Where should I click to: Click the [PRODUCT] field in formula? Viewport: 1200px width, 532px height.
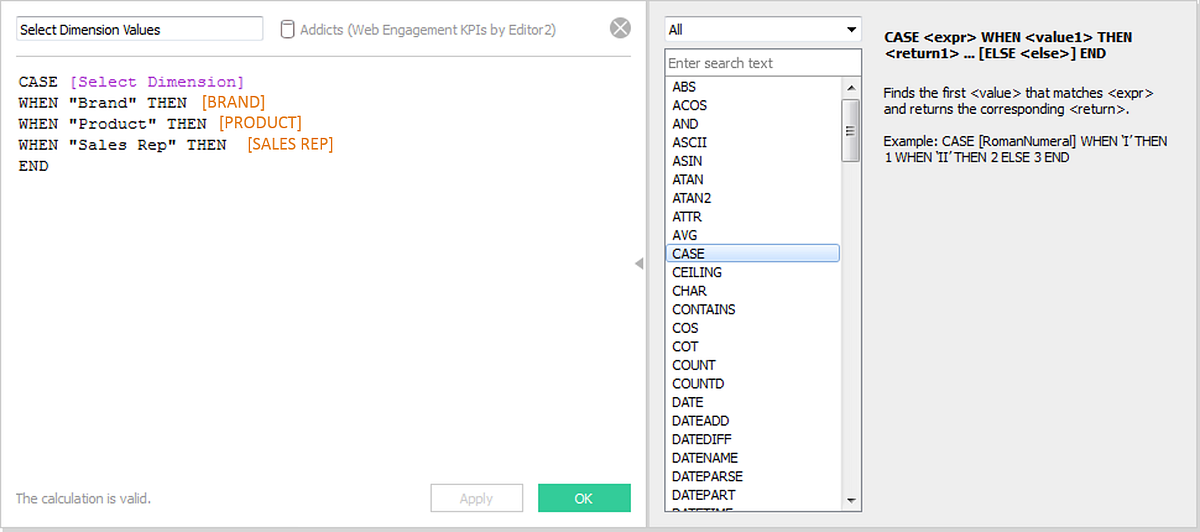(260, 124)
